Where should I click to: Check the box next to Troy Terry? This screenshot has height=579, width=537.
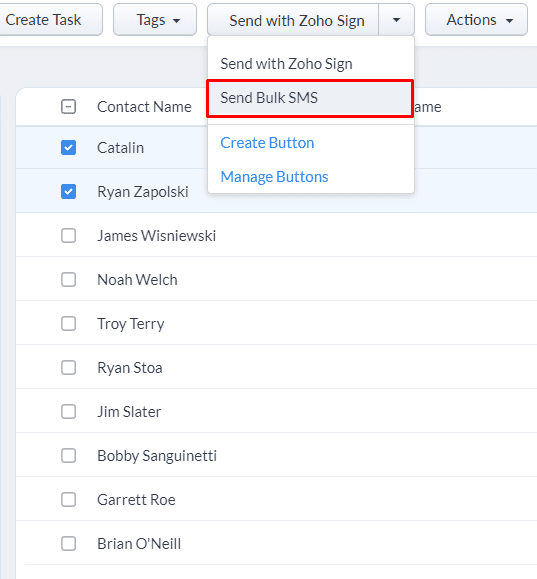pos(68,323)
